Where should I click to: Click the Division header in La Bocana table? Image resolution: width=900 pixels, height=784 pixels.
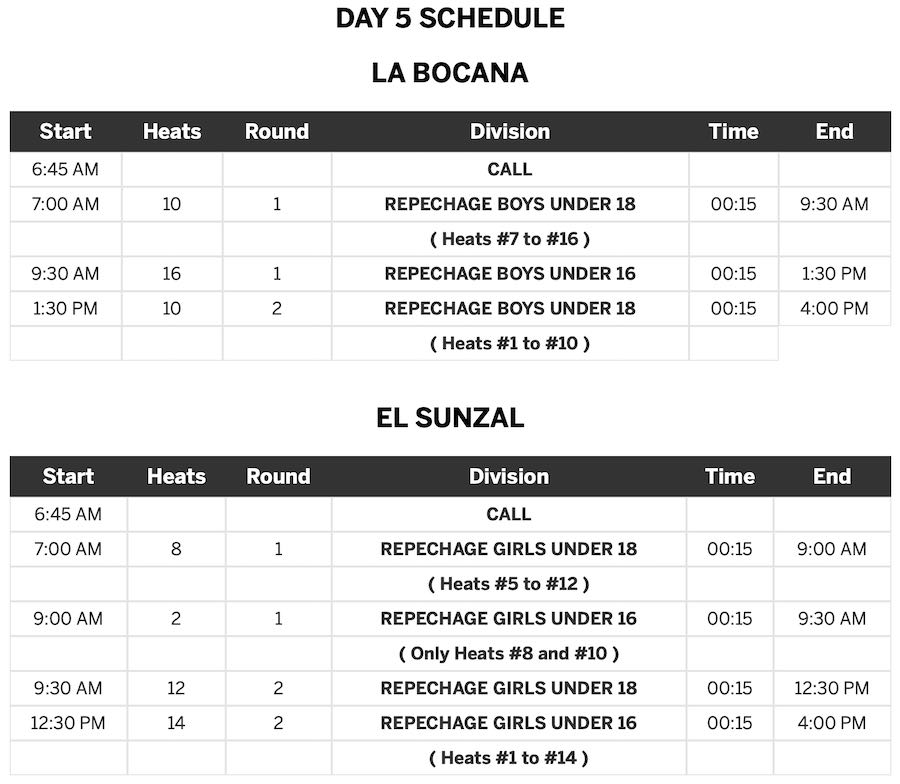[x=510, y=131]
